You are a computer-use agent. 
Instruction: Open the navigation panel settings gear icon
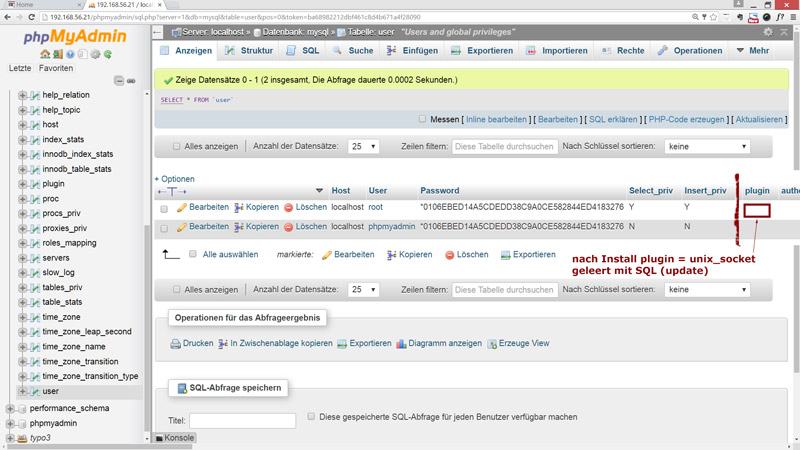pyautogui.click(x=95, y=54)
